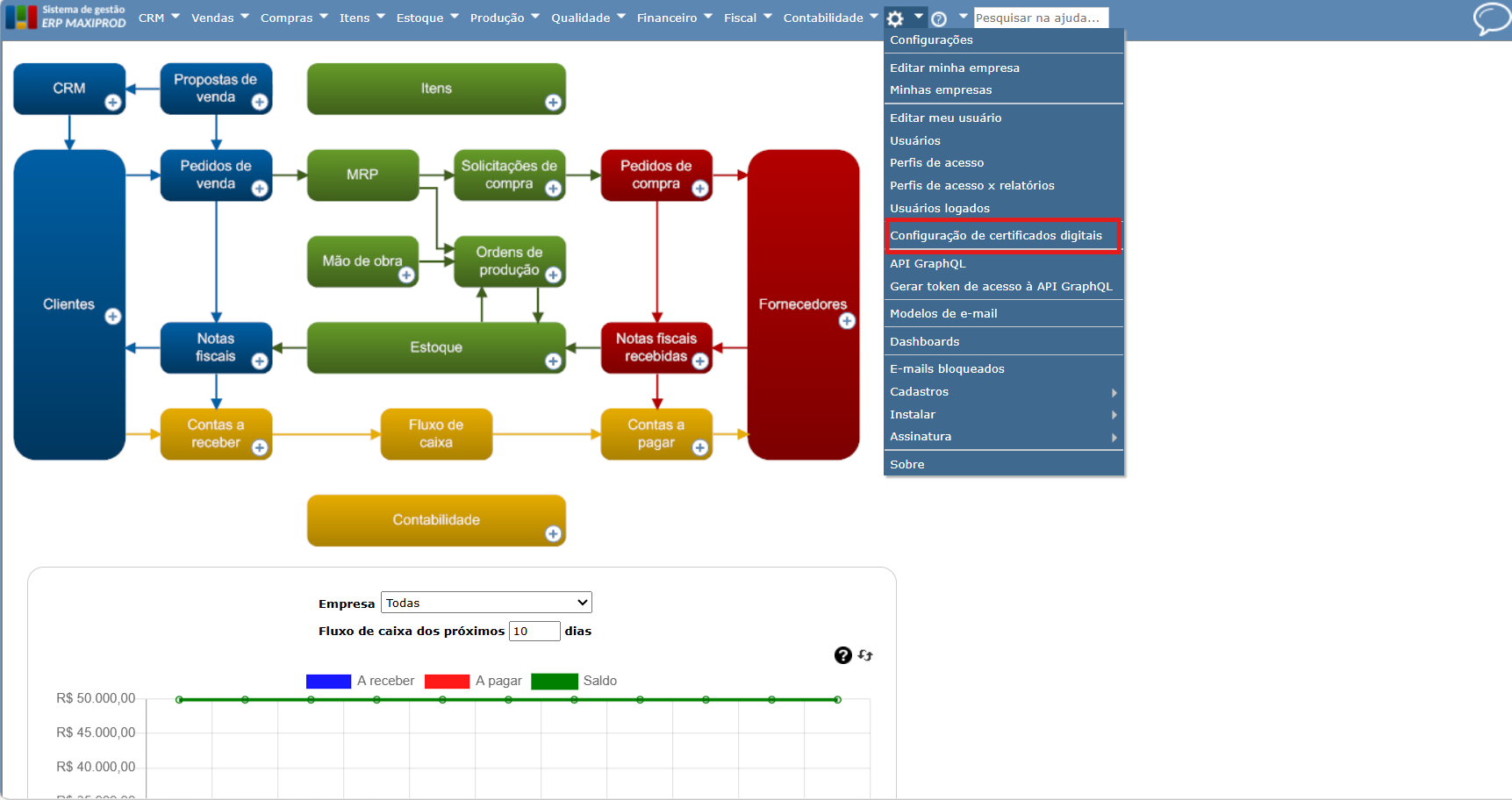Screen dimensions: 1512x800
Task: Open the settings gear menu
Action: pos(894,18)
